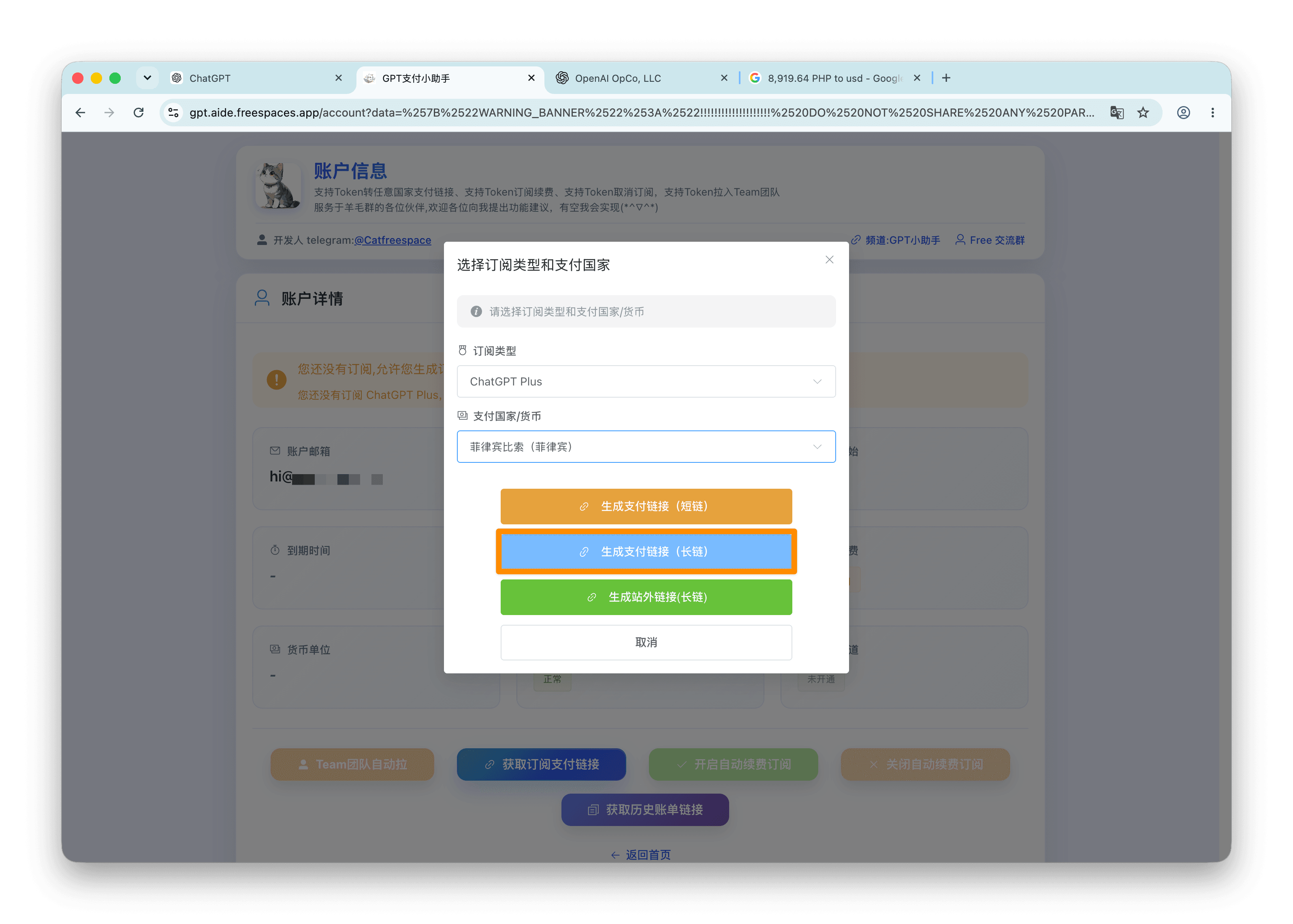Open the browser three-dot menu

click(1213, 113)
